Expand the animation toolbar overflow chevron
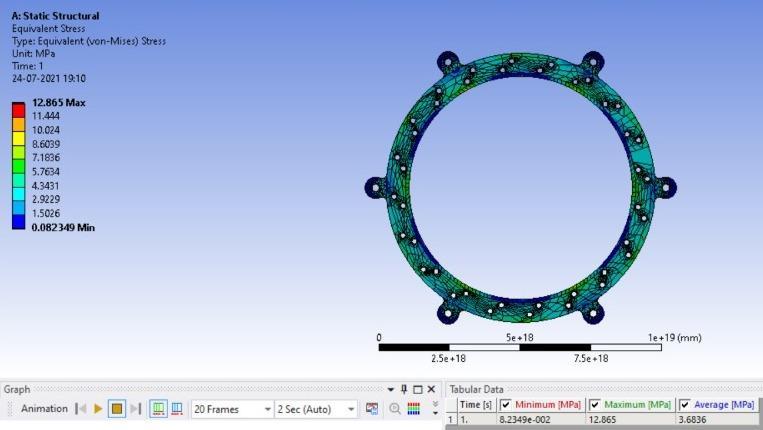763x430 pixels. click(436, 408)
